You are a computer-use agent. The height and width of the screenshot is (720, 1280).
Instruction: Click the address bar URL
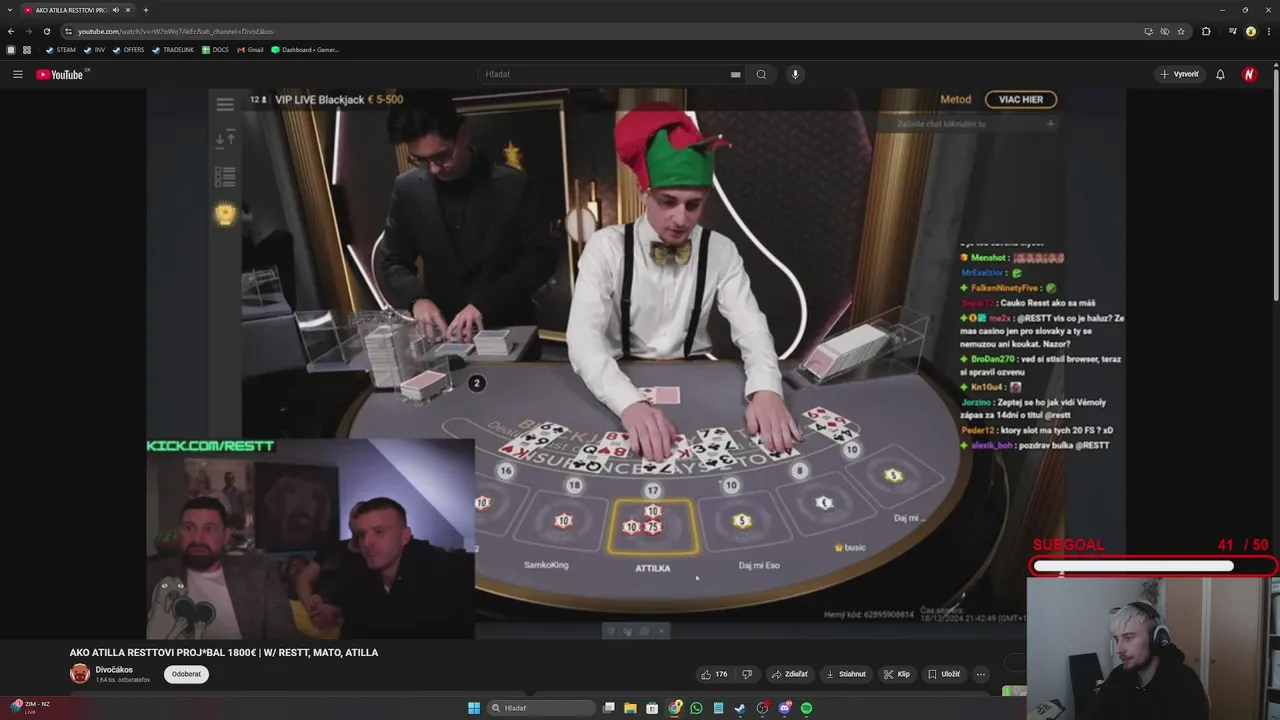(x=176, y=31)
